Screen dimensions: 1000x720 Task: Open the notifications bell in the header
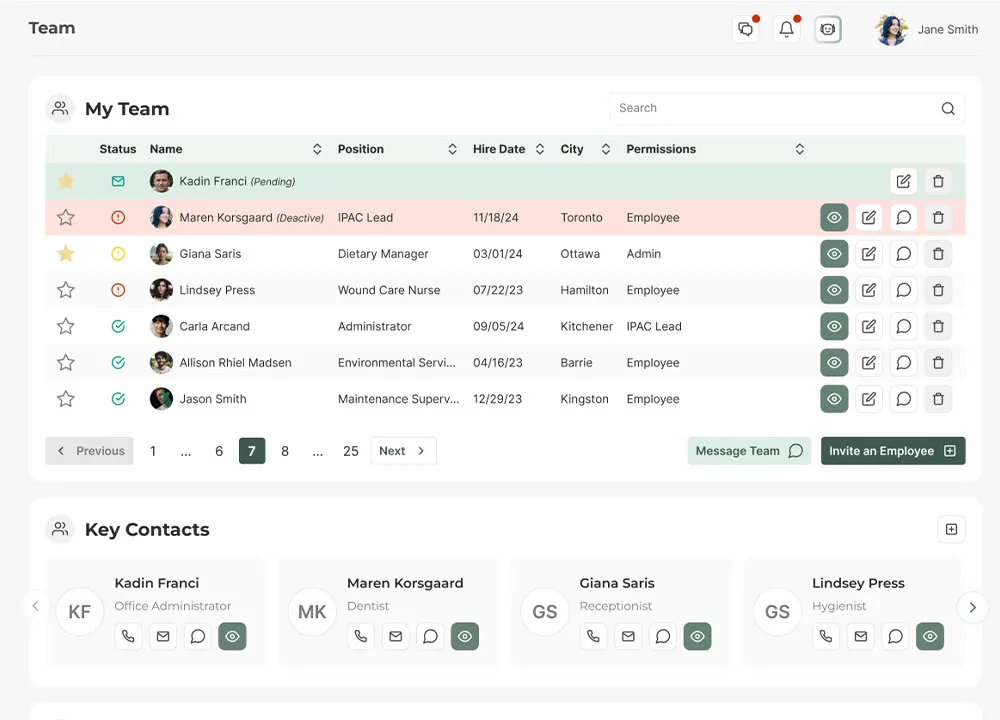pyautogui.click(x=786, y=29)
